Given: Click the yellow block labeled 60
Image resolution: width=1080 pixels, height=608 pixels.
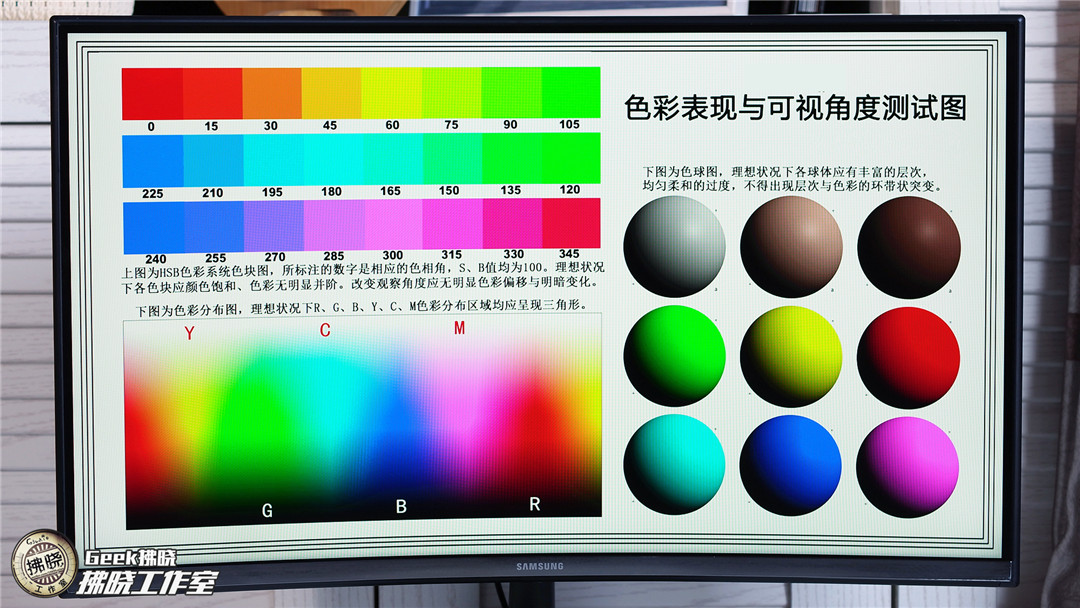Looking at the screenshot, I should pos(391,93).
